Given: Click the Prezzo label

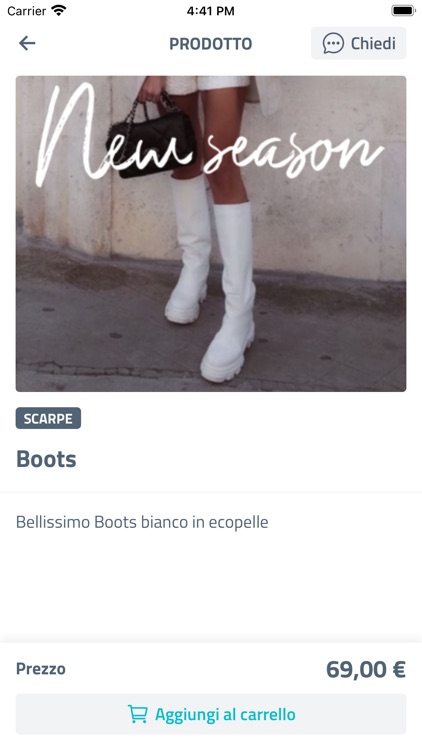Looking at the screenshot, I should click(41, 669).
